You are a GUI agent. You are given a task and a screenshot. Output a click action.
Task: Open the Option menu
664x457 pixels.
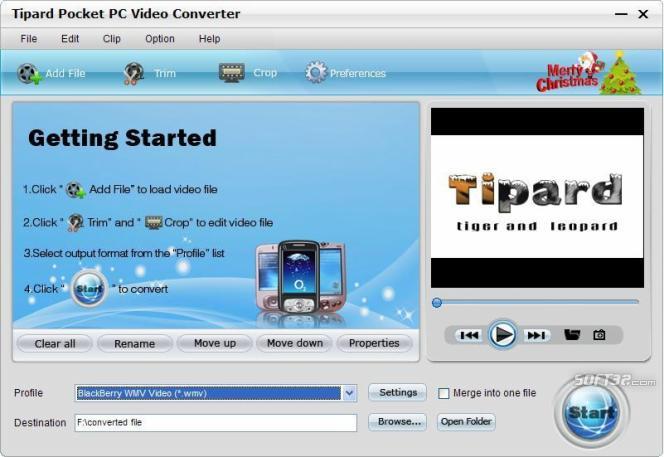tap(160, 39)
